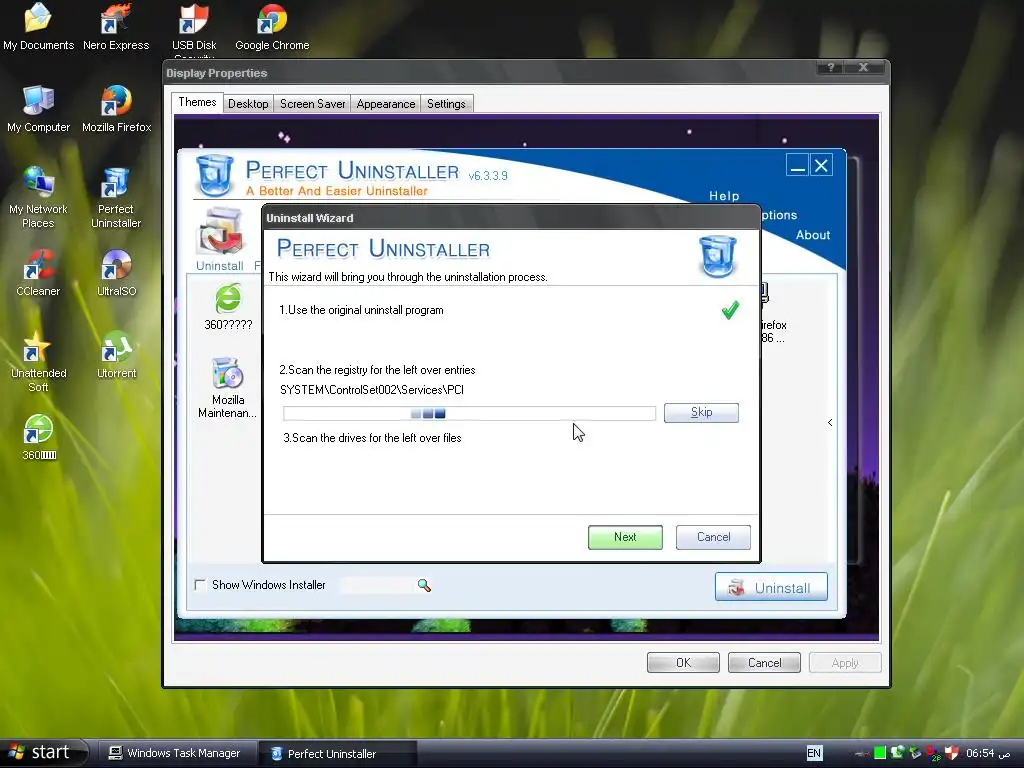Click the search input field
The image size is (1024, 768).
tap(377, 585)
